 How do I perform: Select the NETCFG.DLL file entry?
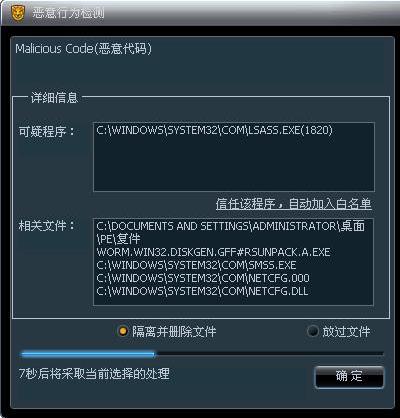click(202, 291)
